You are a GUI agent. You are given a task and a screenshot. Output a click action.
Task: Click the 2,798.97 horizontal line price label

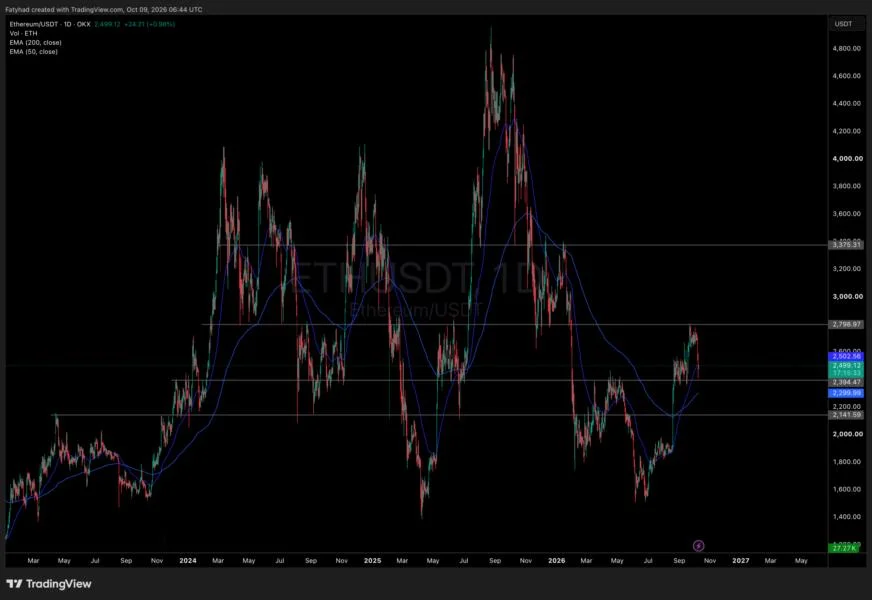846,324
